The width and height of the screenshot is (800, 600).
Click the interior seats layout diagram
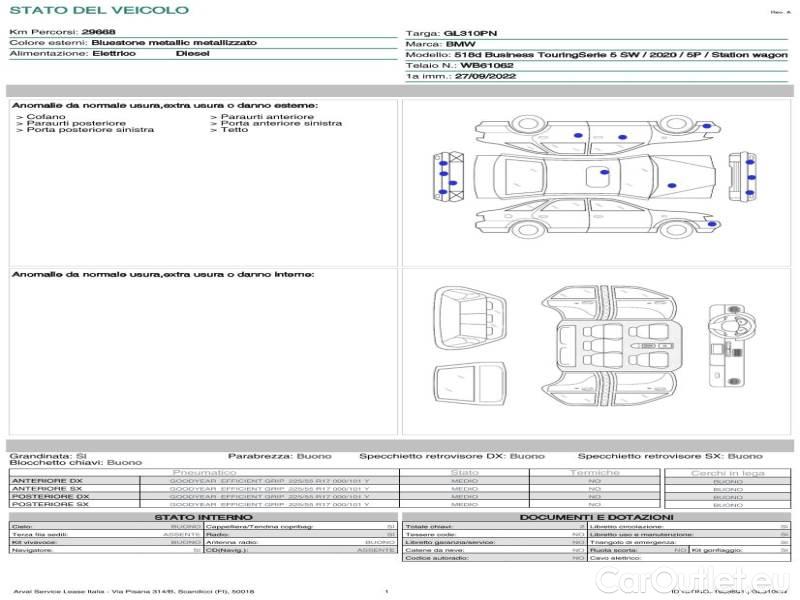[x=612, y=346]
